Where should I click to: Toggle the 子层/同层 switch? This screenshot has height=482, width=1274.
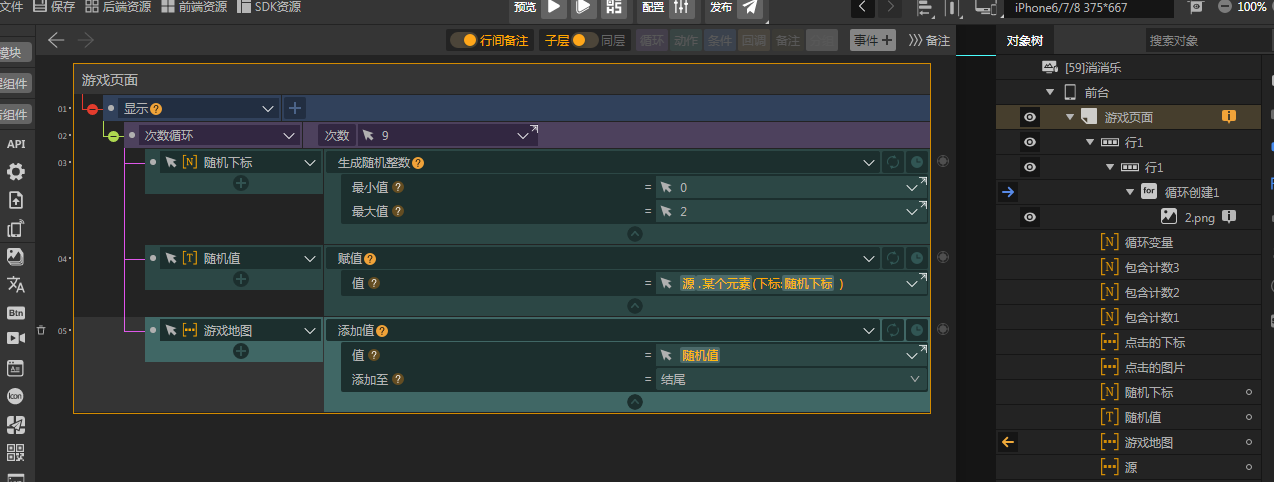click(584, 40)
